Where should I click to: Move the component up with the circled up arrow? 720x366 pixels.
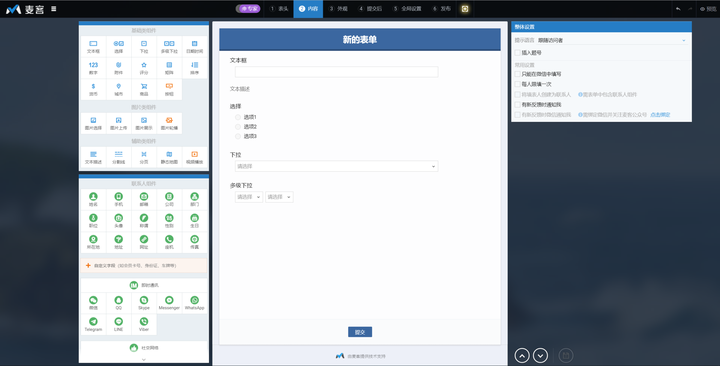522,355
